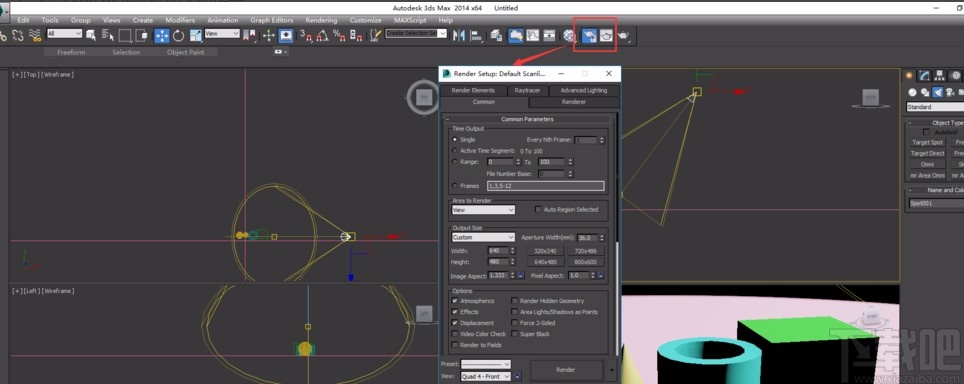Open the View Quad 4 - Front dropdown
The height and width of the screenshot is (384, 964).
point(486,376)
